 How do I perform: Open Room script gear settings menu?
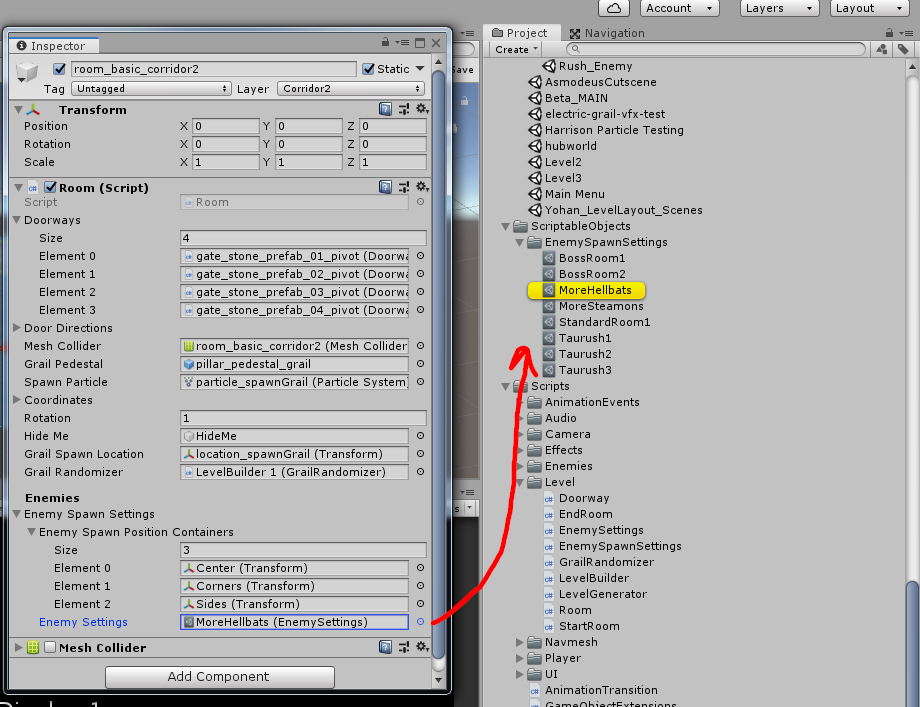point(422,187)
